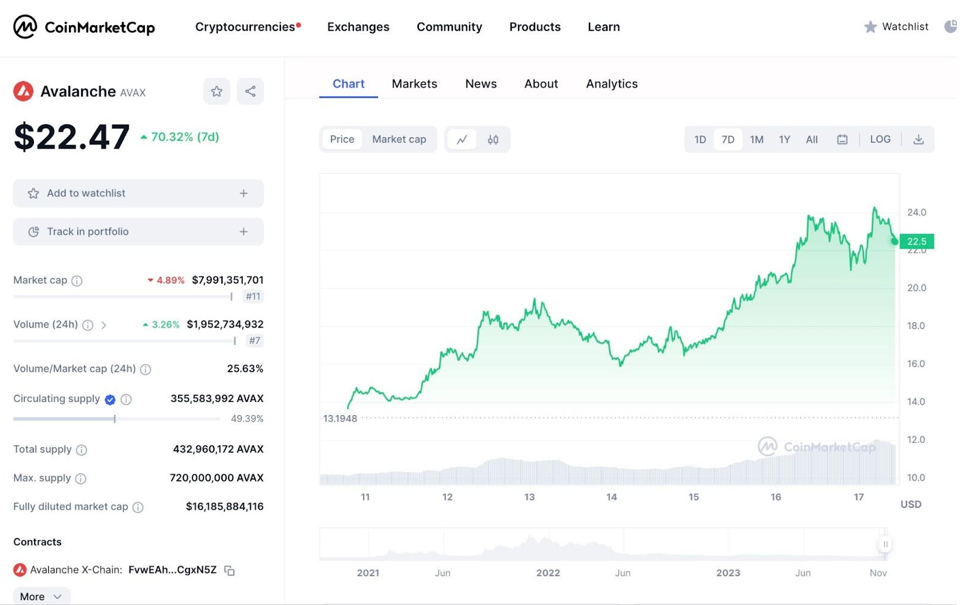Switch to the About tab

coord(541,84)
